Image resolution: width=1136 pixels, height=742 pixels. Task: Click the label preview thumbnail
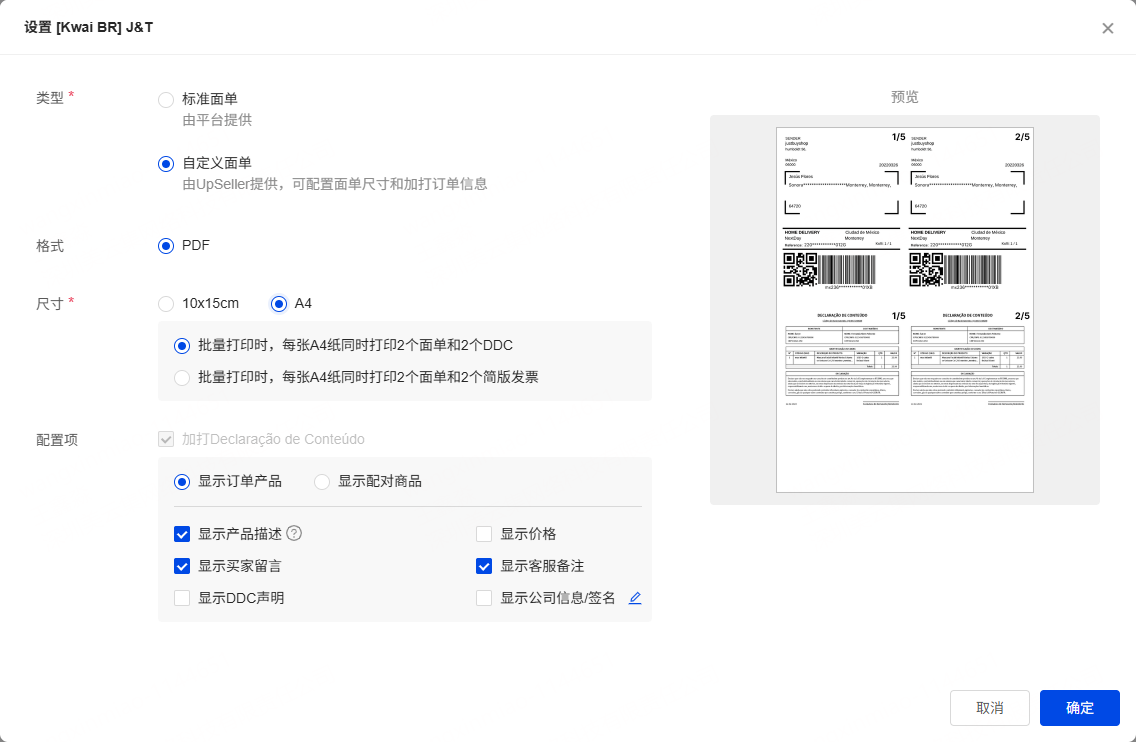point(904,310)
